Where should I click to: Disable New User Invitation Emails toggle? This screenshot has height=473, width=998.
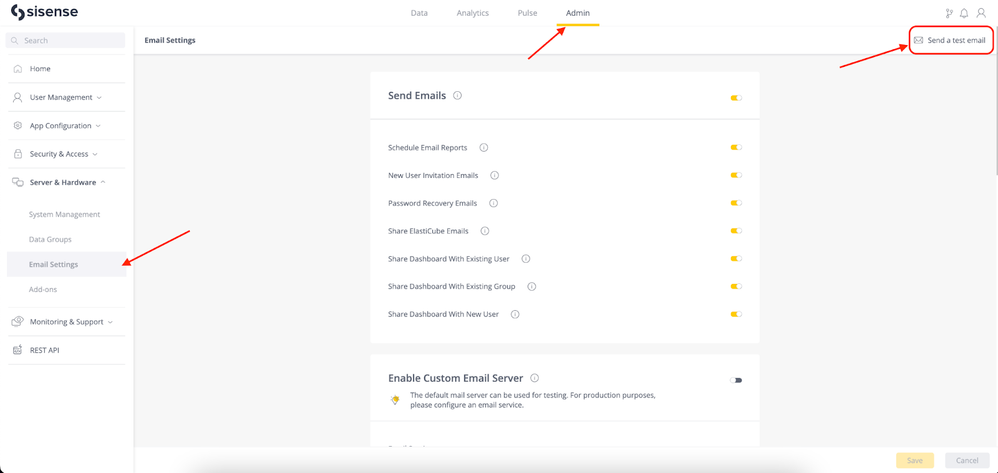pyautogui.click(x=736, y=175)
